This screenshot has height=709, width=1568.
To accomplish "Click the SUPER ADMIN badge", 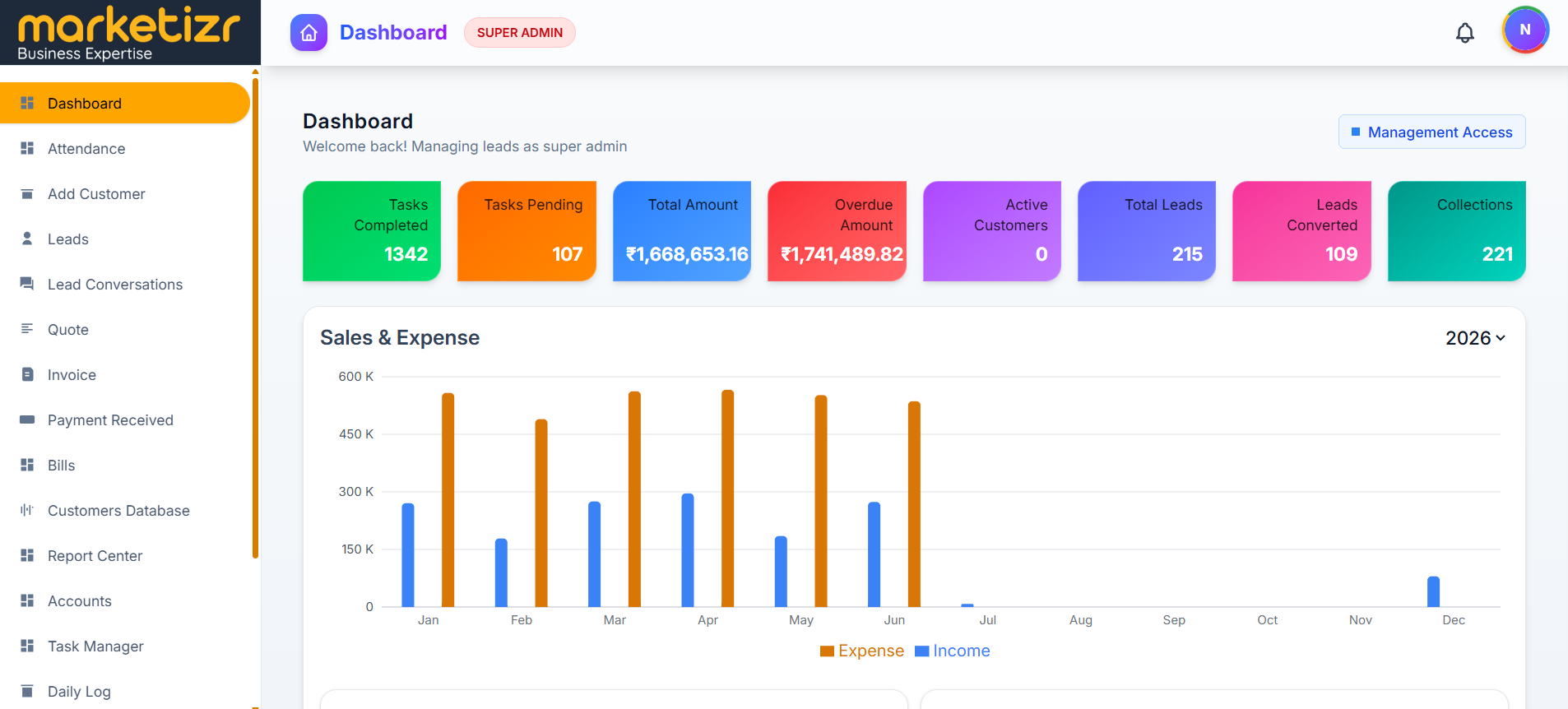I will 520,33.
